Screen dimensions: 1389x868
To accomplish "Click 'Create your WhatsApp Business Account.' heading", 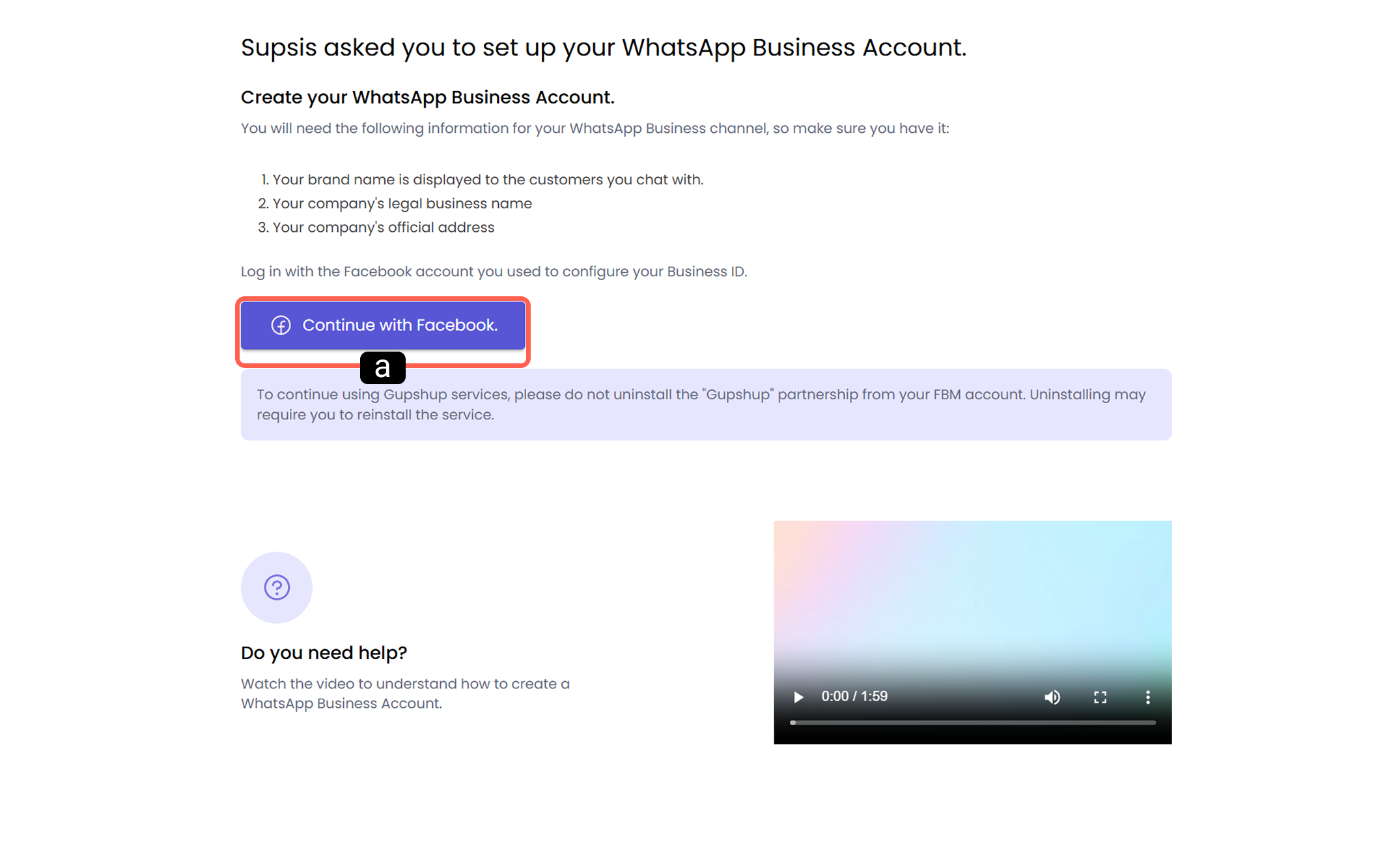I will point(428,97).
